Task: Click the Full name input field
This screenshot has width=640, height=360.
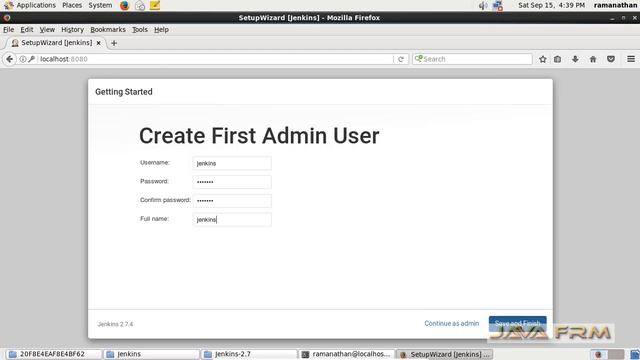Action: (232, 220)
